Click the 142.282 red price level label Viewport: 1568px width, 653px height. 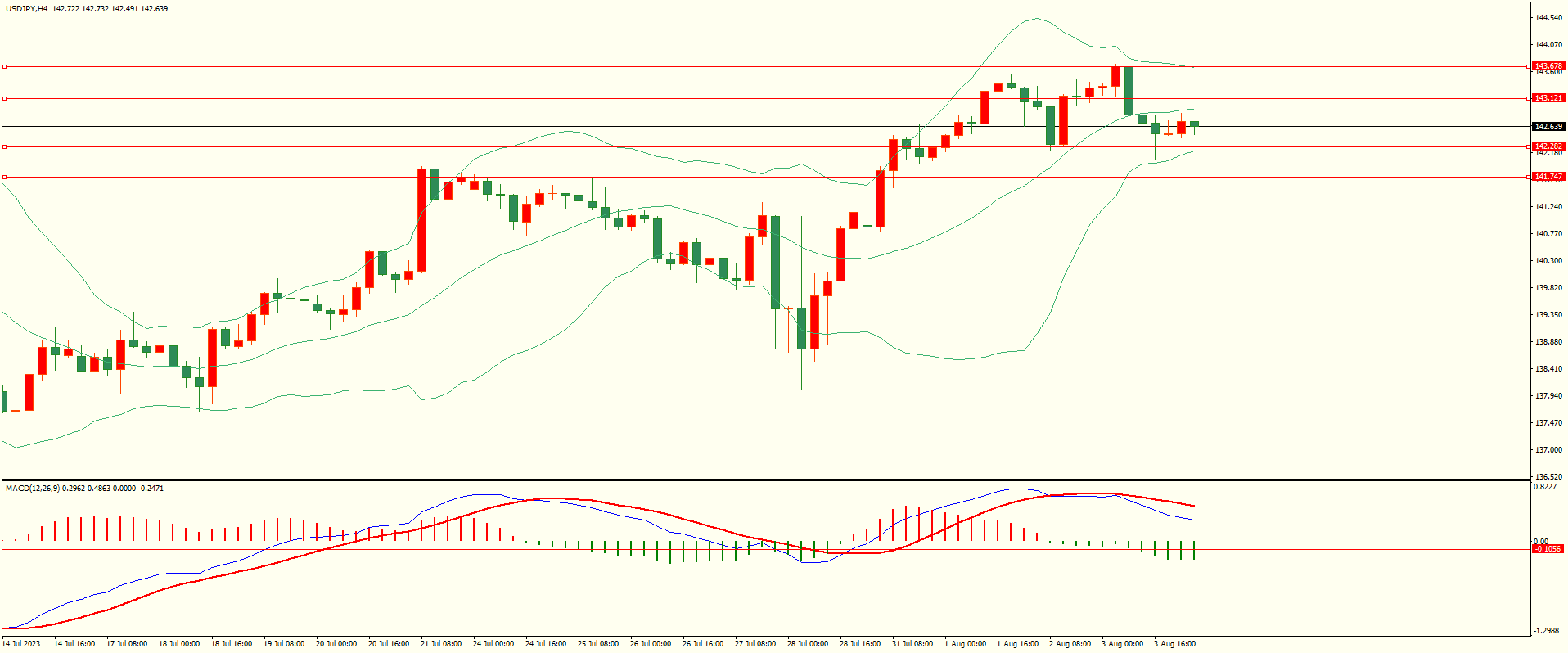(1548, 146)
